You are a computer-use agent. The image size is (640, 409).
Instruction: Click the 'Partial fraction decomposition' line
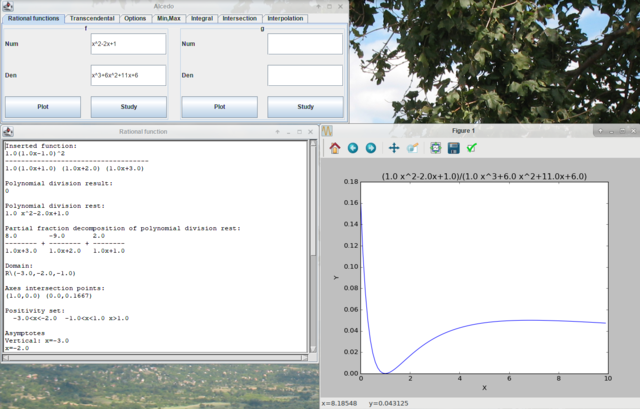tap(123, 228)
